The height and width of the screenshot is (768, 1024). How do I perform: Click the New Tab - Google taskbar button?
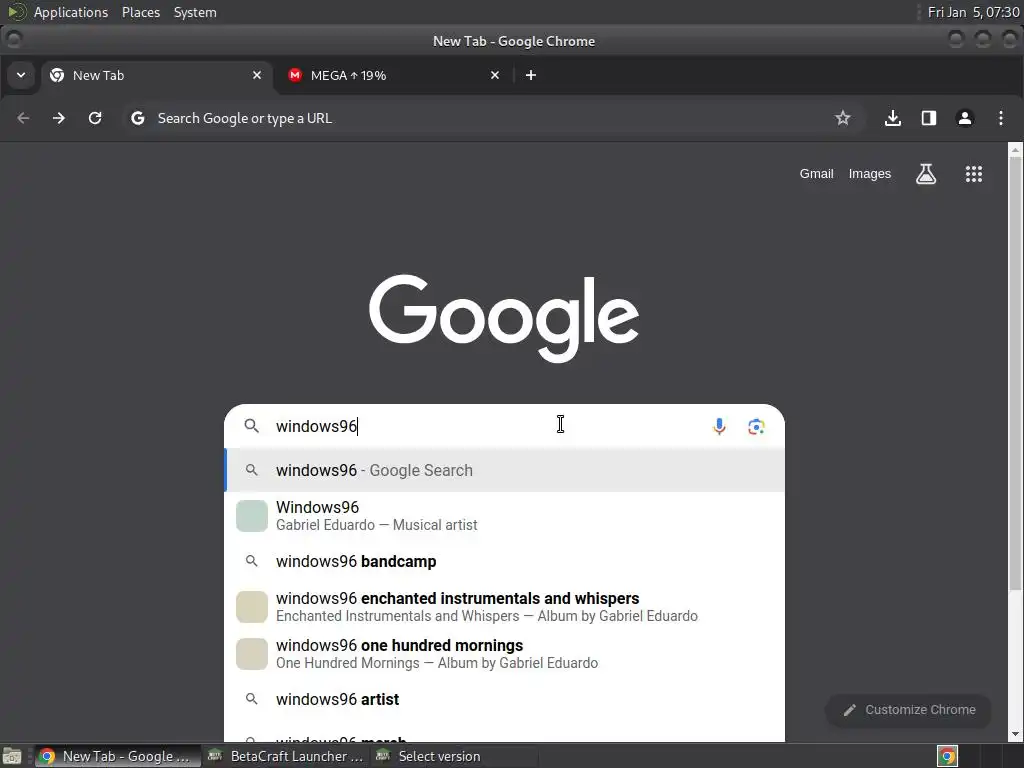click(x=116, y=756)
